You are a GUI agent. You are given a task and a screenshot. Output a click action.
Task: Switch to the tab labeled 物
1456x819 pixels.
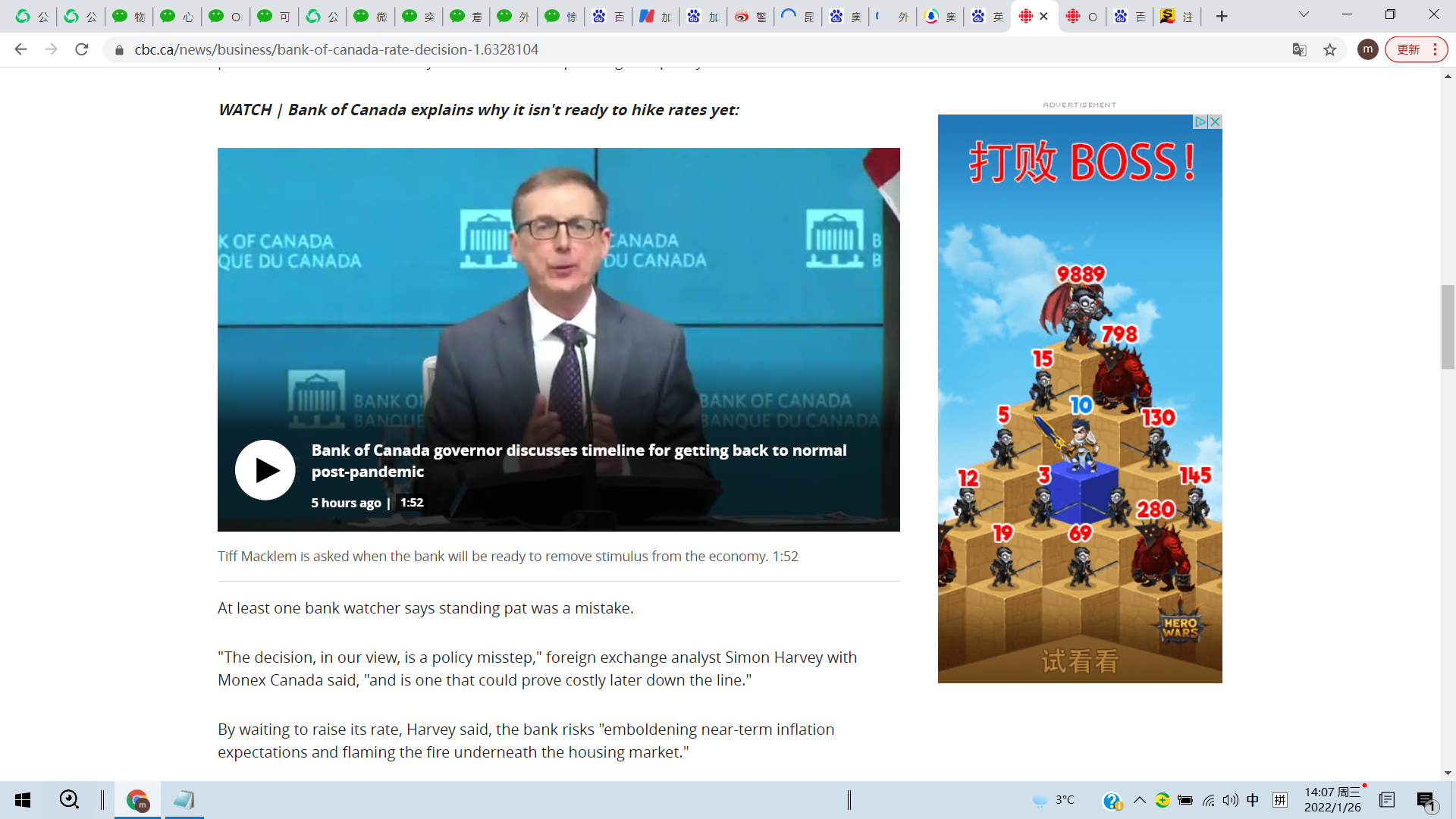pyautogui.click(x=129, y=16)
